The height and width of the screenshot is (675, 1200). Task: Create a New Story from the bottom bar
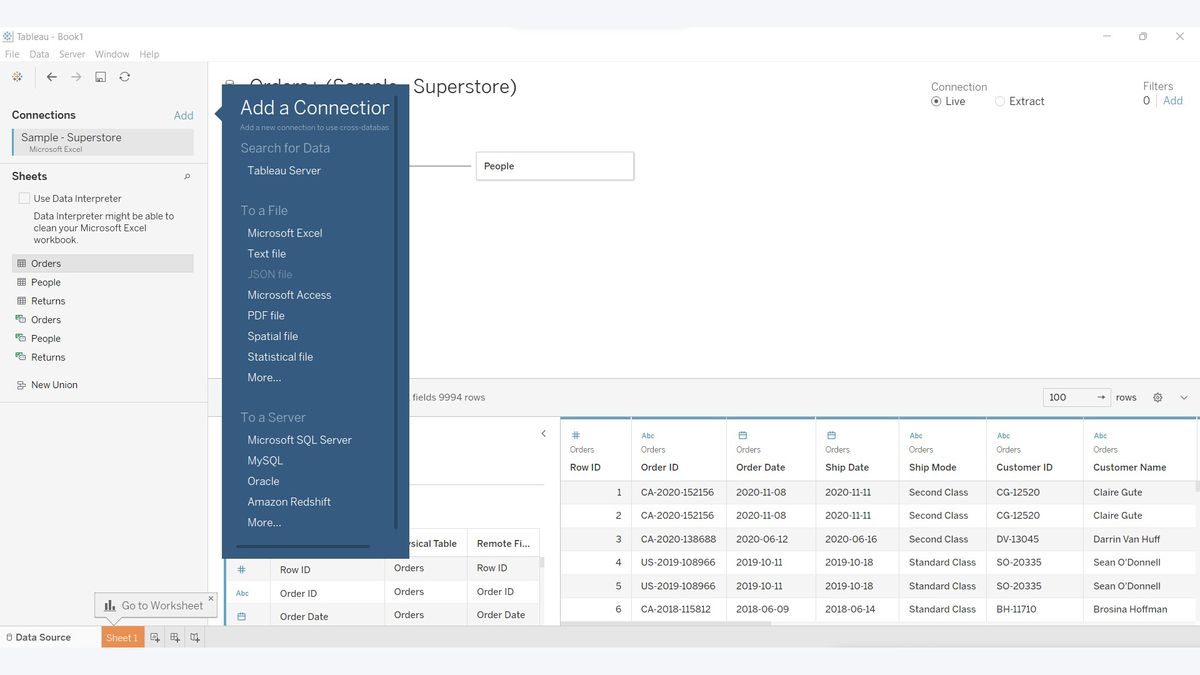(x=194, y=637)
